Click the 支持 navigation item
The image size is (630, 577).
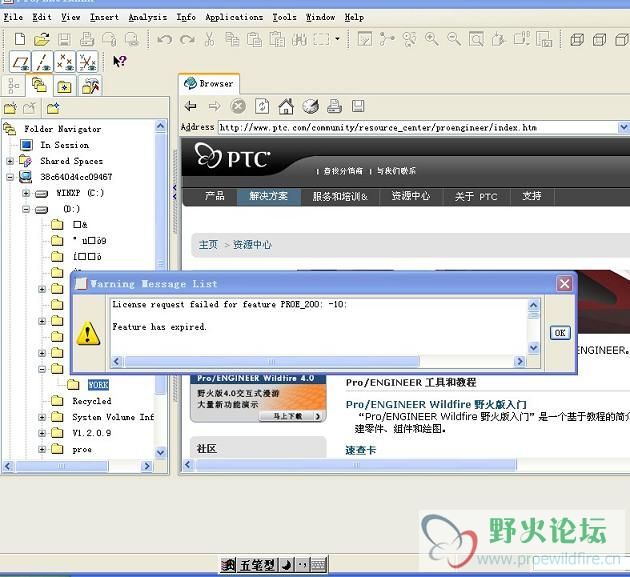[532, 196]
